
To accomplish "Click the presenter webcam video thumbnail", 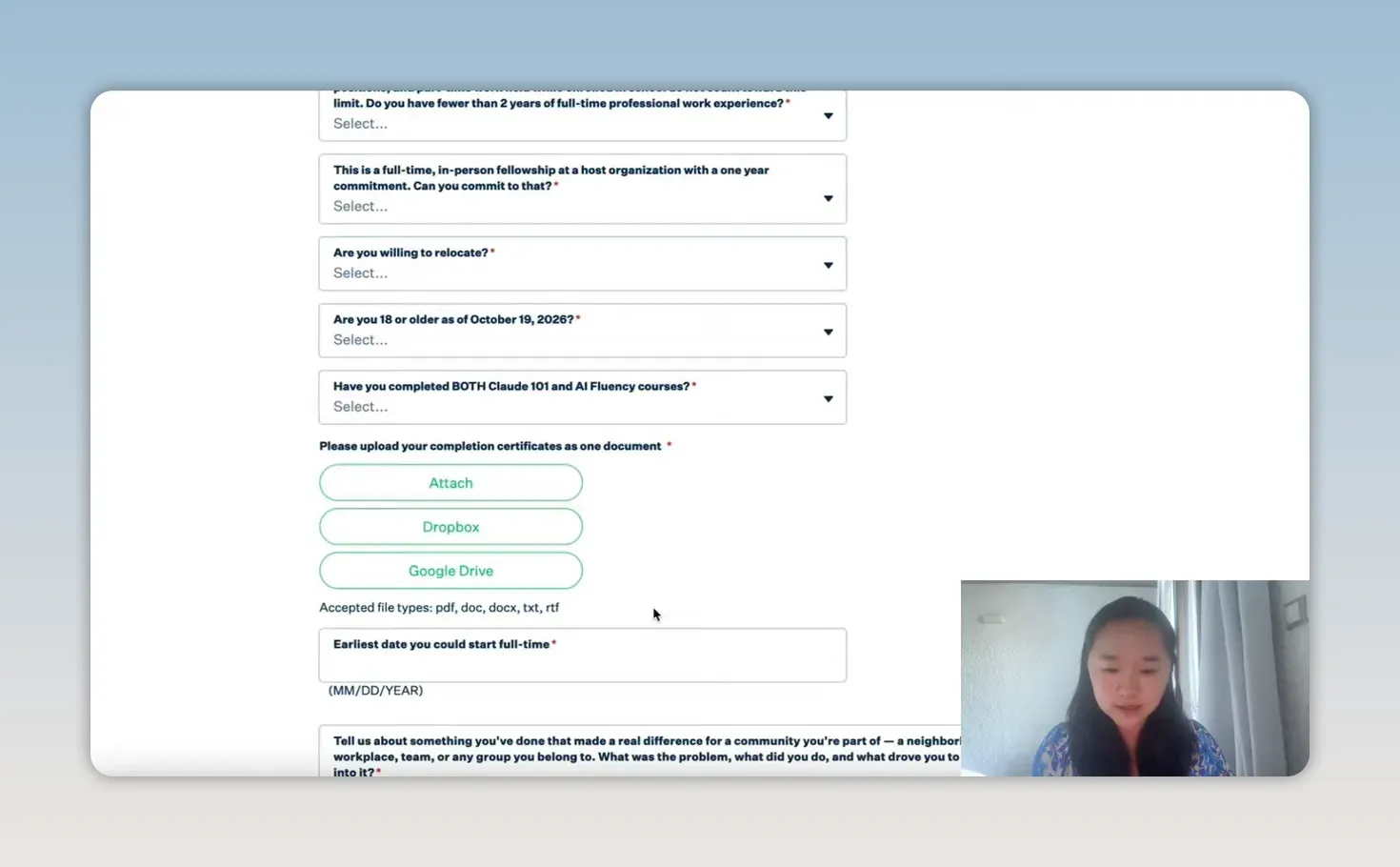I will tap(1134, 678).
